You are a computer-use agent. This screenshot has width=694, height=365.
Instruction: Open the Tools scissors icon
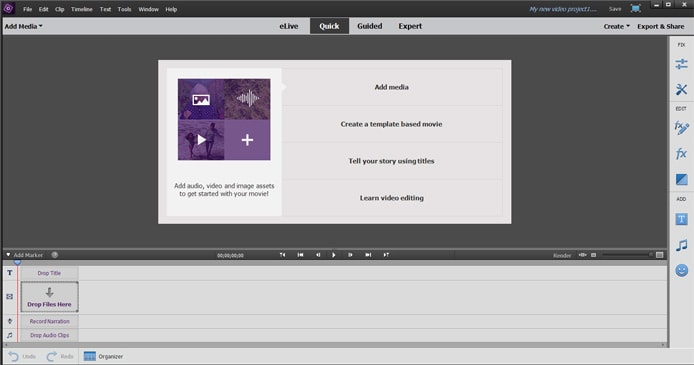(x=681, y=89)
